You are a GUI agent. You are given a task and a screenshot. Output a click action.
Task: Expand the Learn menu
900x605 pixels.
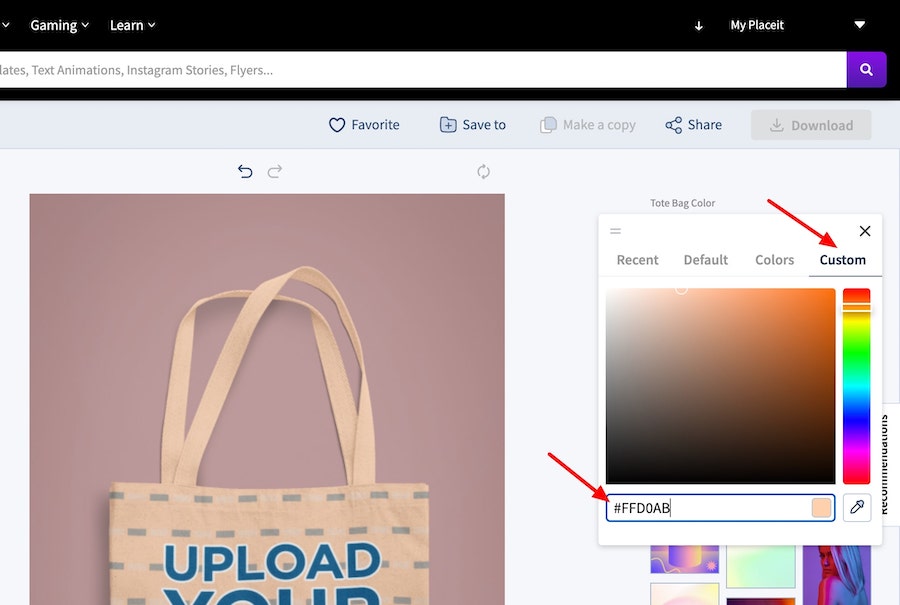(x=132, y=25)
